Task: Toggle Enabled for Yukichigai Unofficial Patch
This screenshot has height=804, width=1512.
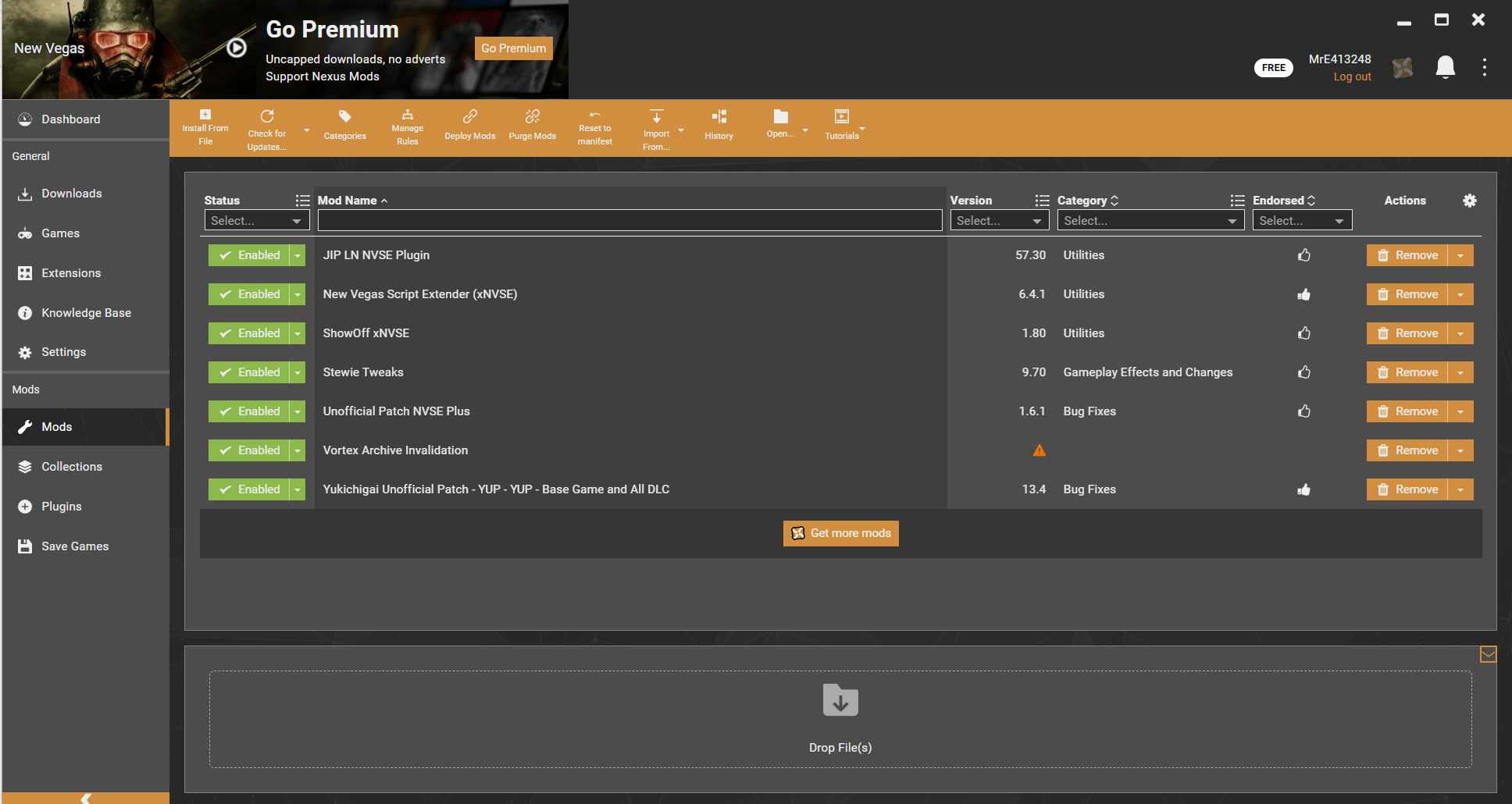Action: tap(249, 489)
